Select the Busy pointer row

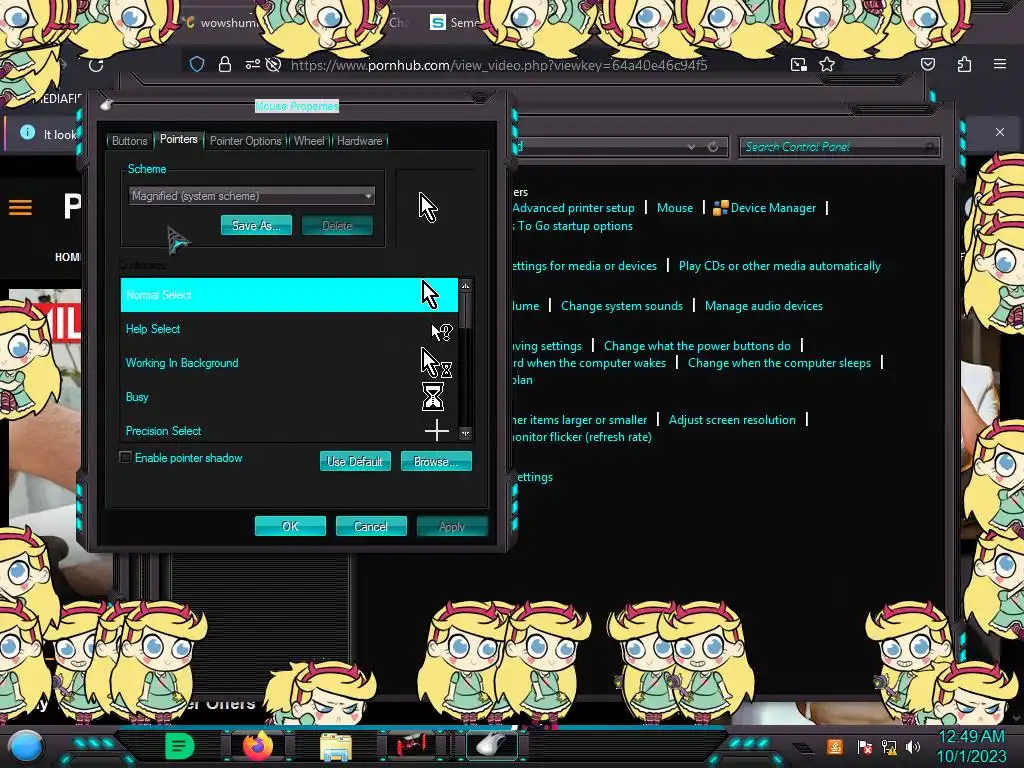tap(289, 397)
